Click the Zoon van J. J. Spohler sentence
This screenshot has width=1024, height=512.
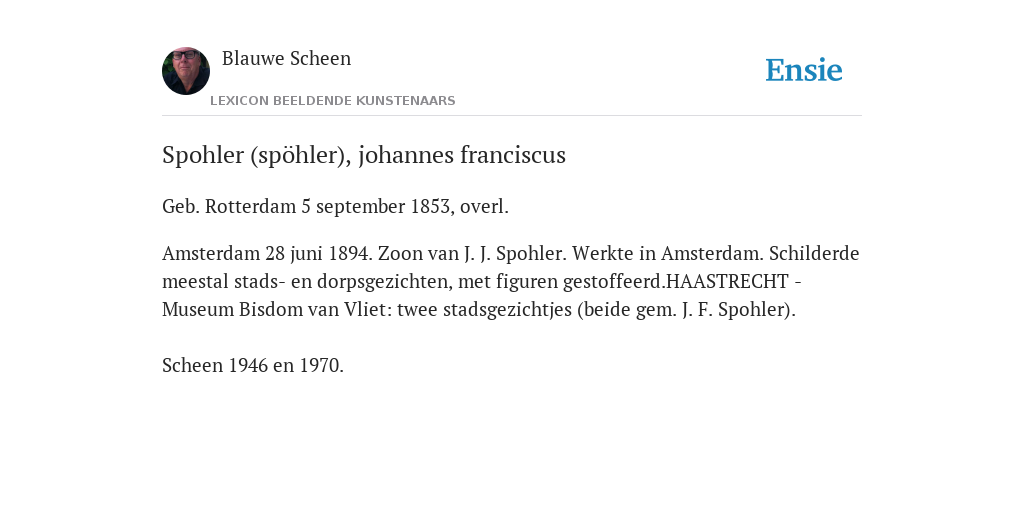pyautogui.click(x=472, y=253)
